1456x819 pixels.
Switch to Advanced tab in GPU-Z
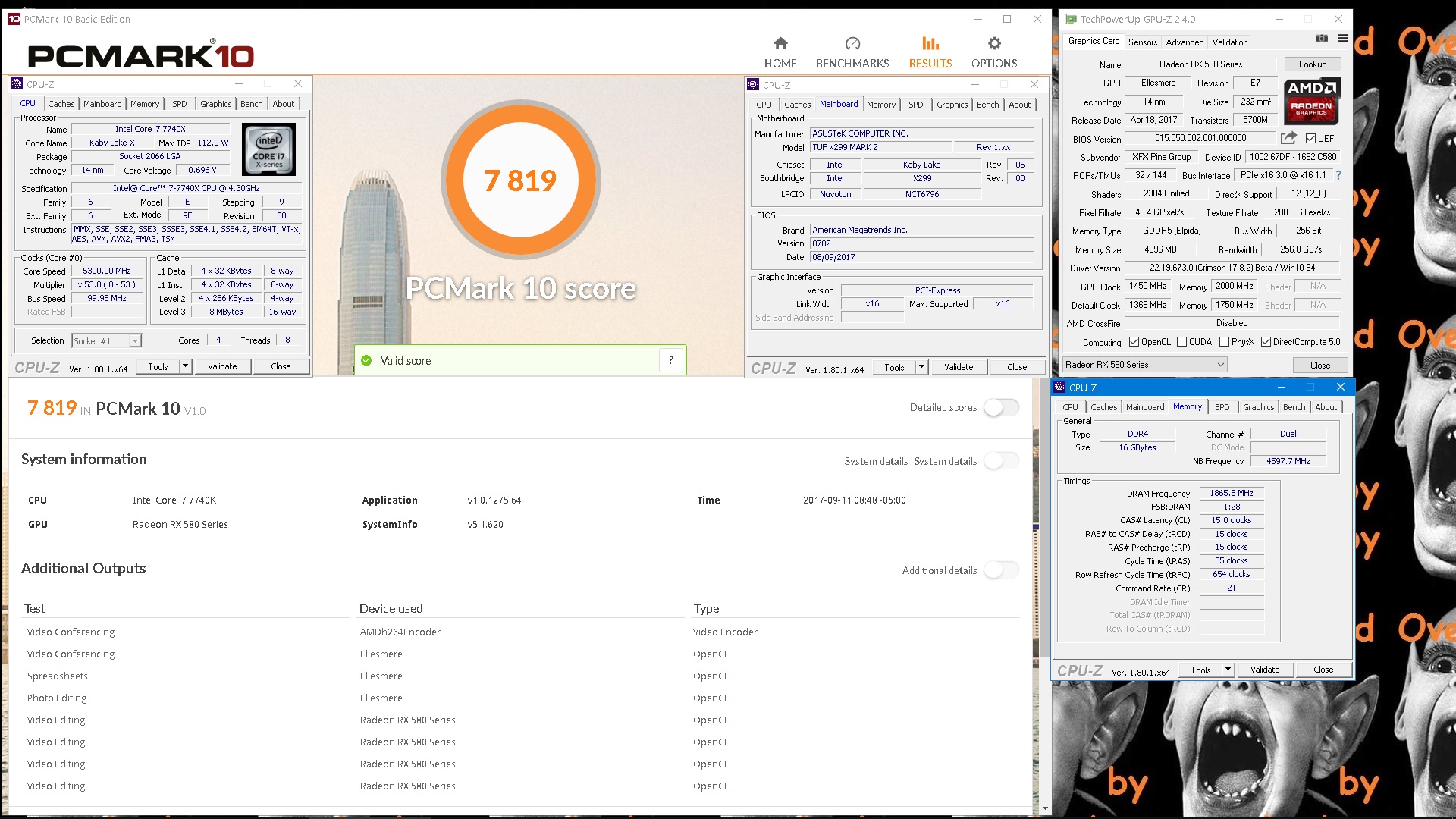(1185, 42)
